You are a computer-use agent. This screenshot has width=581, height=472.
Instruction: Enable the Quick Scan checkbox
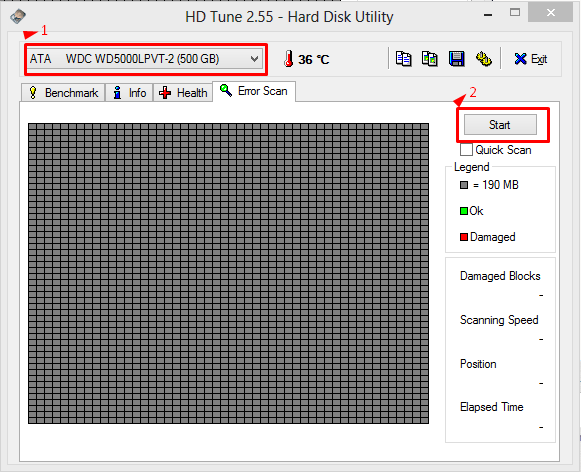(466, 150)
